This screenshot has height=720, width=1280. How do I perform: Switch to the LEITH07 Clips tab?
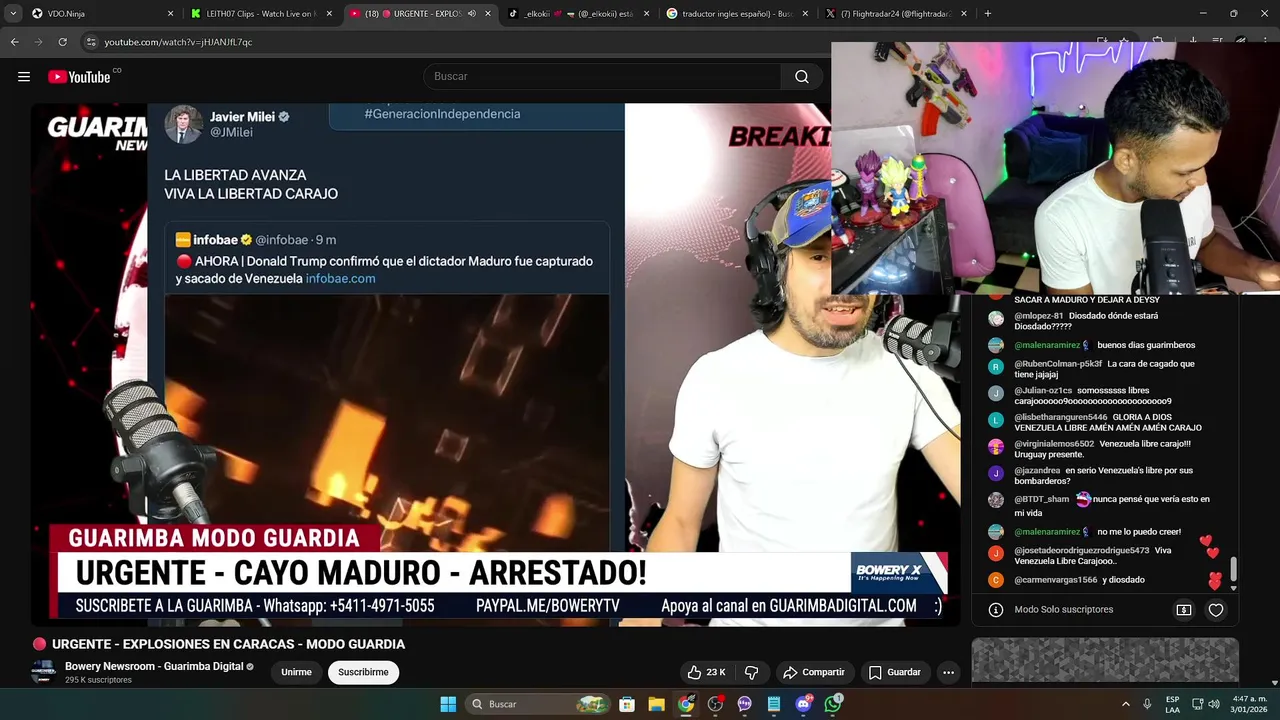click(x=262, y=14)
